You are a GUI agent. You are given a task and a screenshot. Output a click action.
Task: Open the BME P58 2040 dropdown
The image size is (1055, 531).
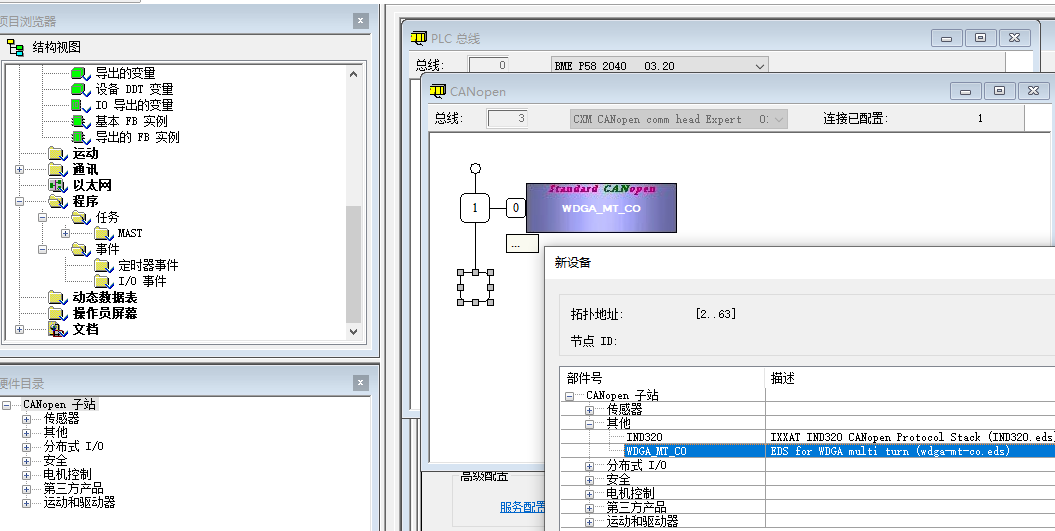coord(760,66)
